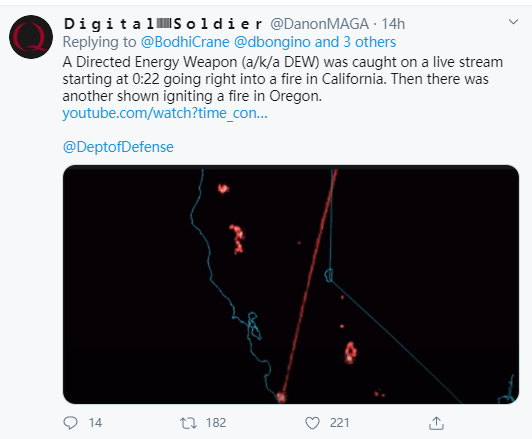Open Digital Soldier display name

point(163,24)
